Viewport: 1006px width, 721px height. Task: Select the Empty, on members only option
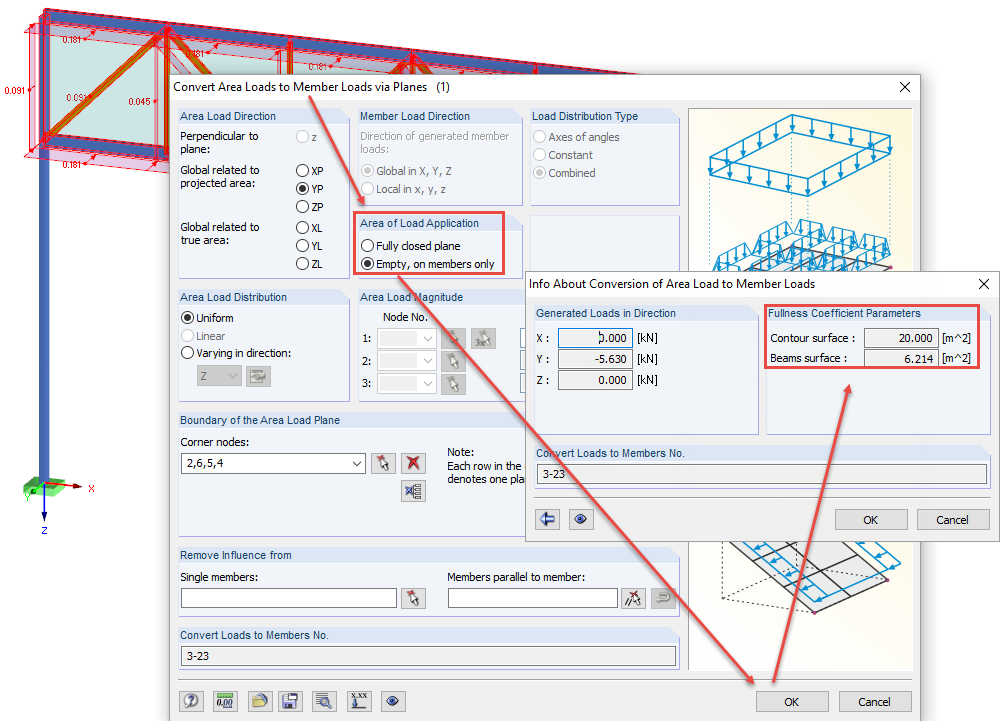coord(368,262)
